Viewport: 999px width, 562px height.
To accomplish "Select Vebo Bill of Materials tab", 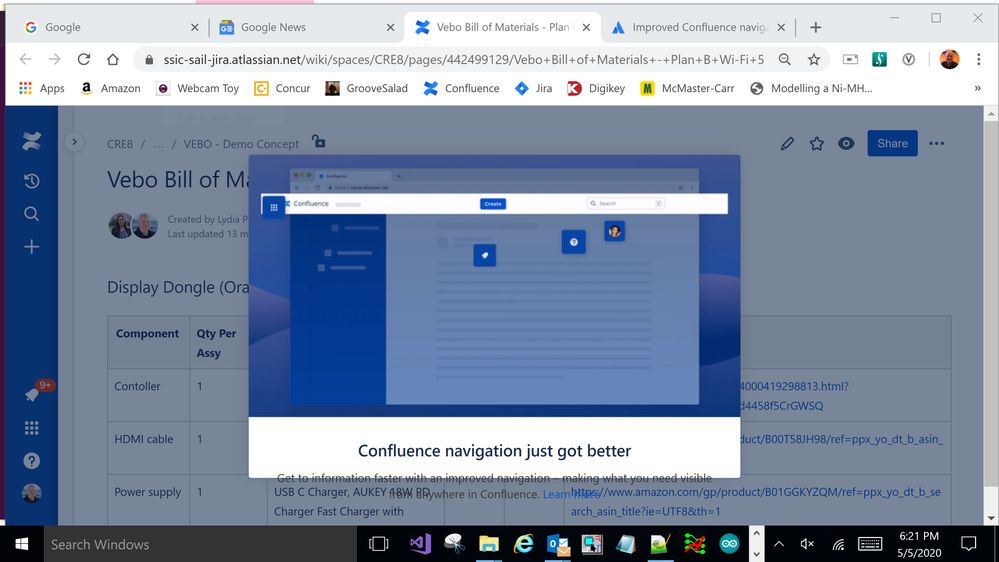I will pyautogui.click(x=502, y=27).
